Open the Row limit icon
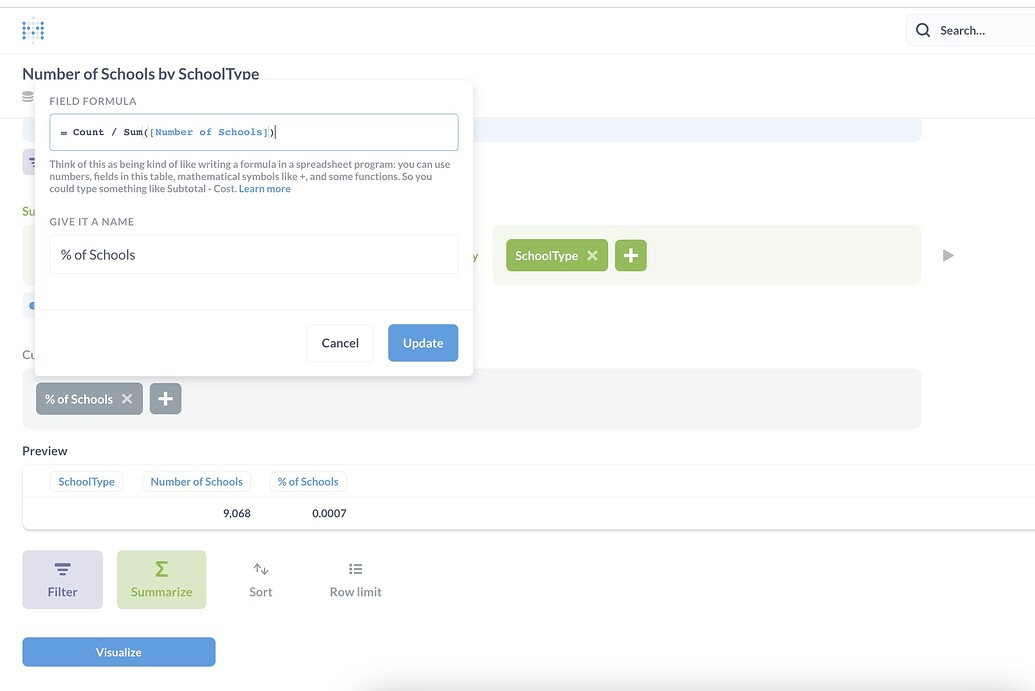The height and width of the screenshot is (691, 1035). pyautogui.click(x=355, y=567)
